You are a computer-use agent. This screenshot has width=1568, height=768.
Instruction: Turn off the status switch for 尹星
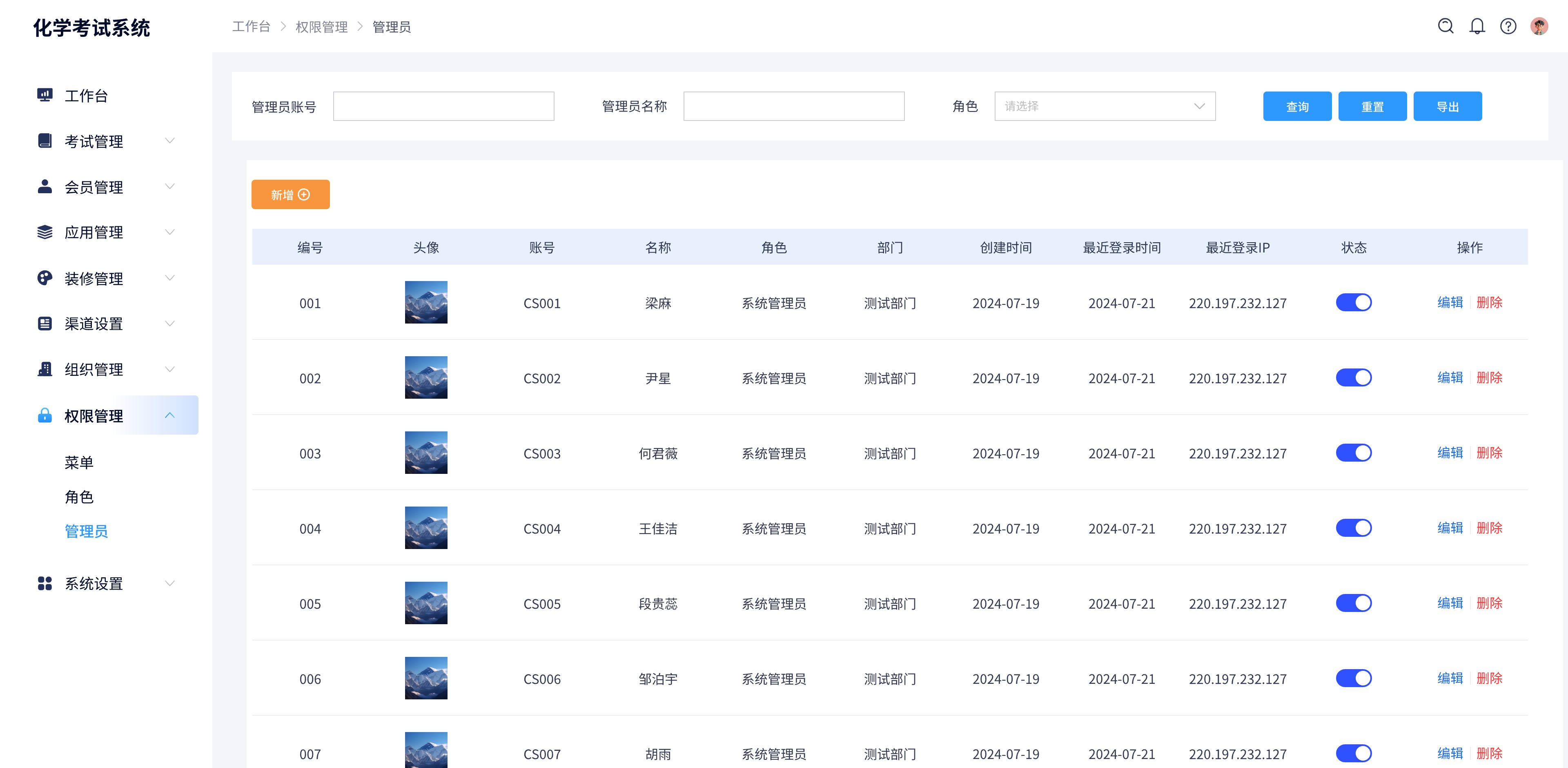coord(1354,377)
